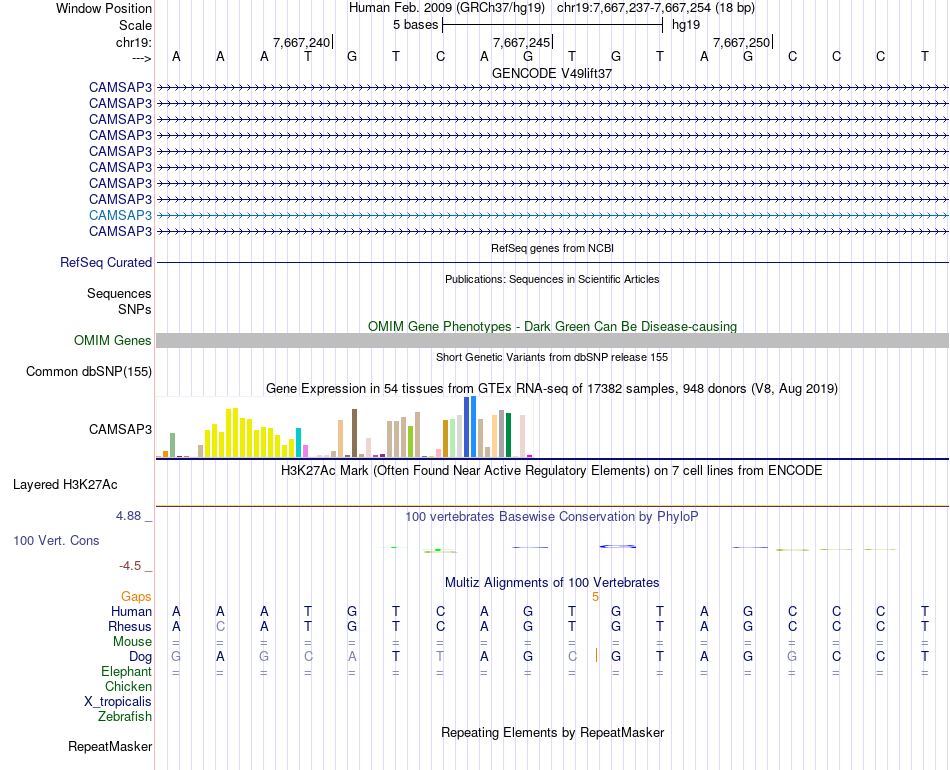Open the Common dbSNP(155) track label
Screen dimensions: 950x770
pyautogui.click(x=88, y=371)
